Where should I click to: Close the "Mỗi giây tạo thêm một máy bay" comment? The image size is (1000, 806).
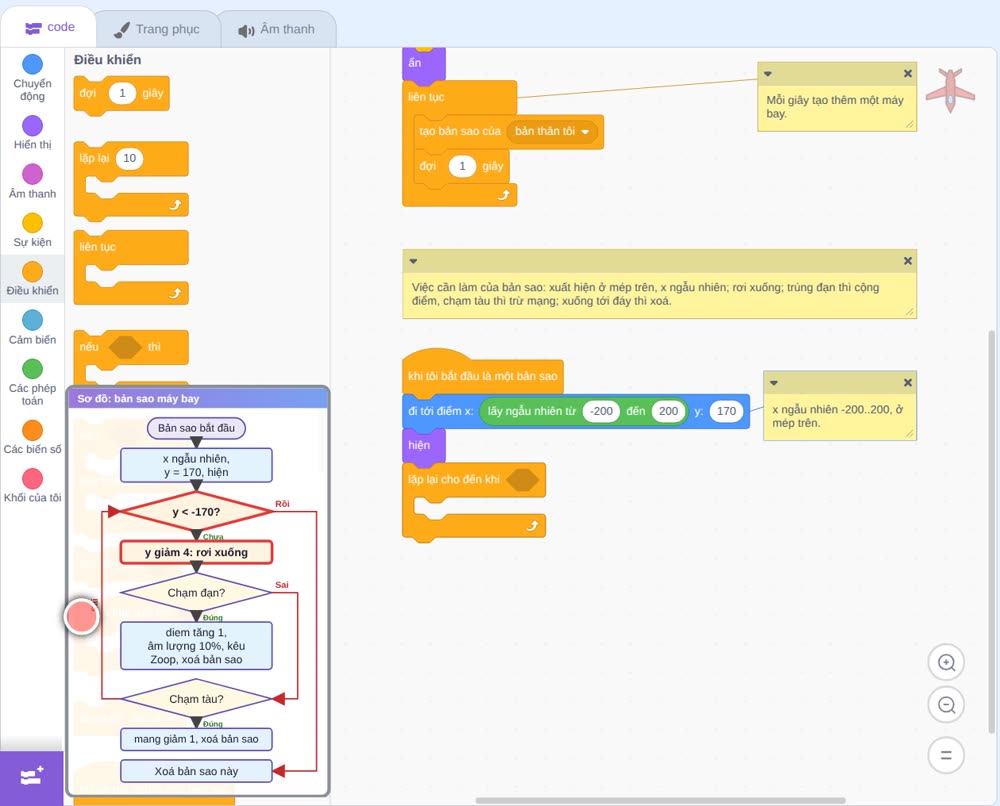click(908, 73)
